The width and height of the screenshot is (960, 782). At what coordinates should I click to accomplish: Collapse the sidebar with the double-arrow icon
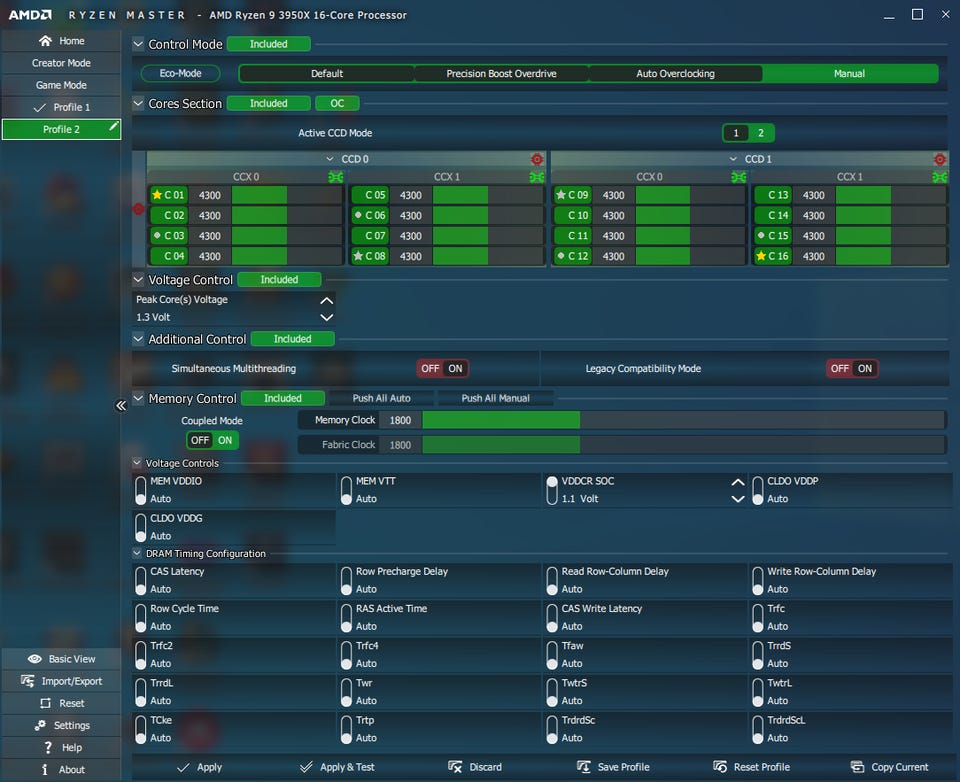coord(121,405)
